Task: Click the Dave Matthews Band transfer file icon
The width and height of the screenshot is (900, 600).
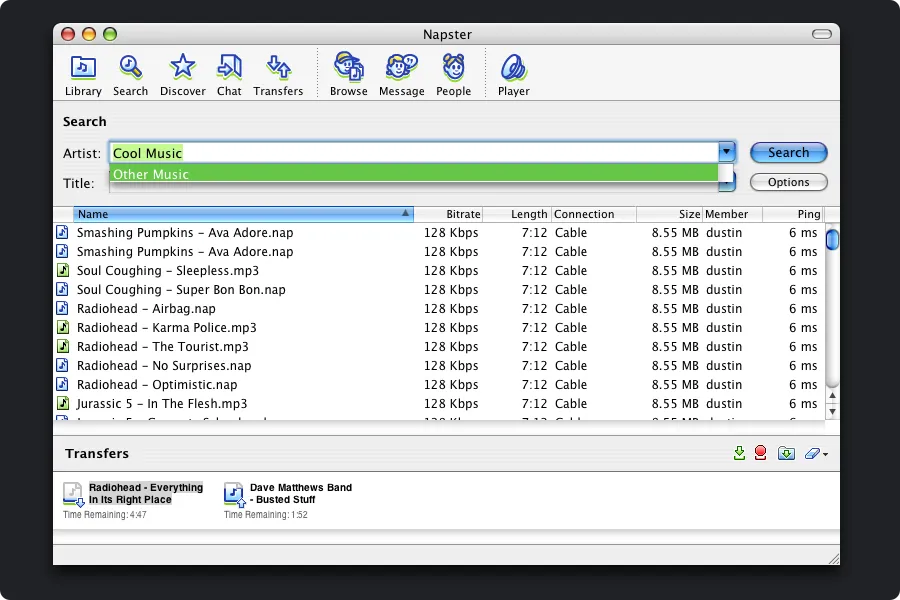Action: [x=234, y=495]
